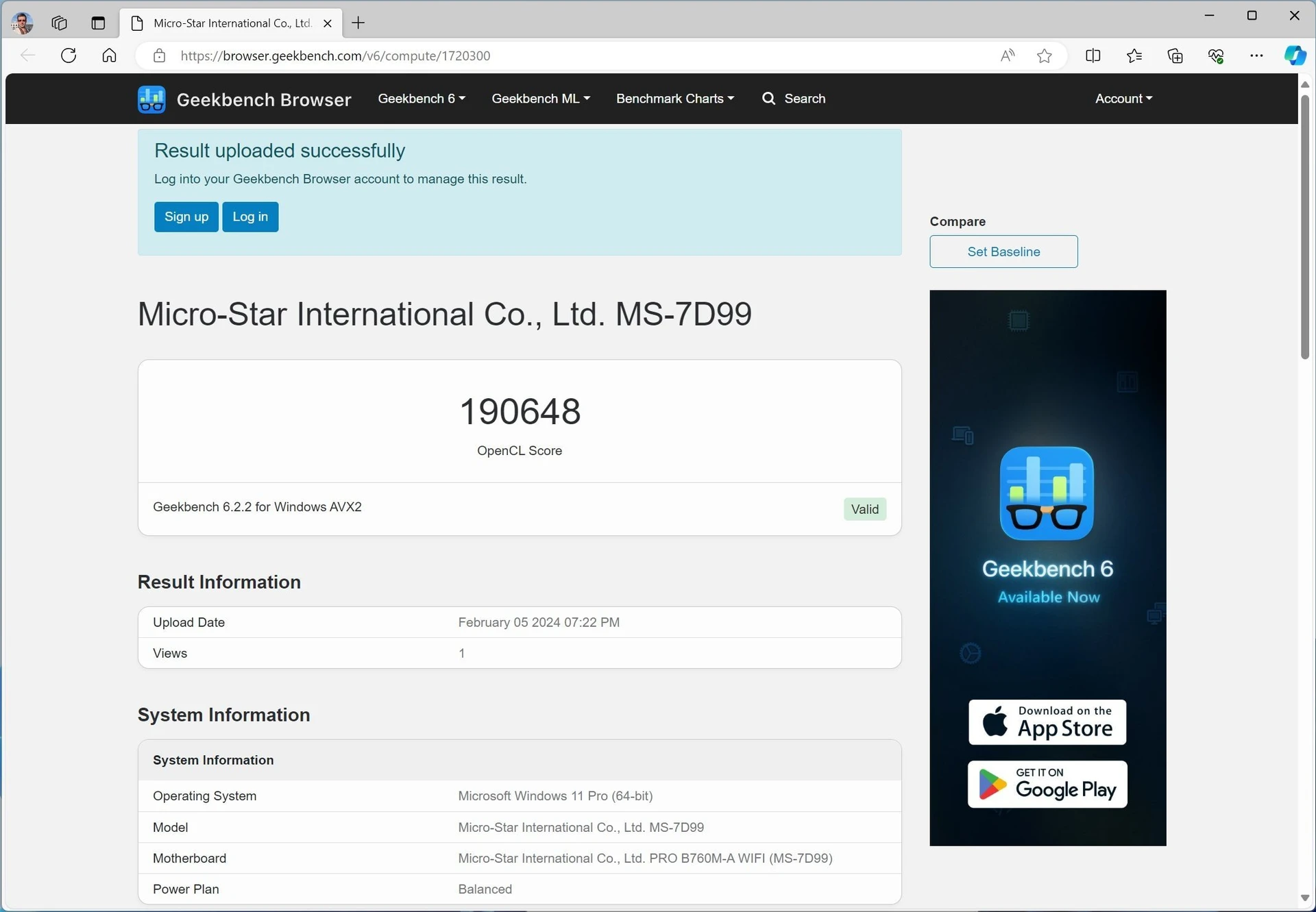Click the Sign up button
Screen dimensions: 1316x912
[x=186, y=217]
